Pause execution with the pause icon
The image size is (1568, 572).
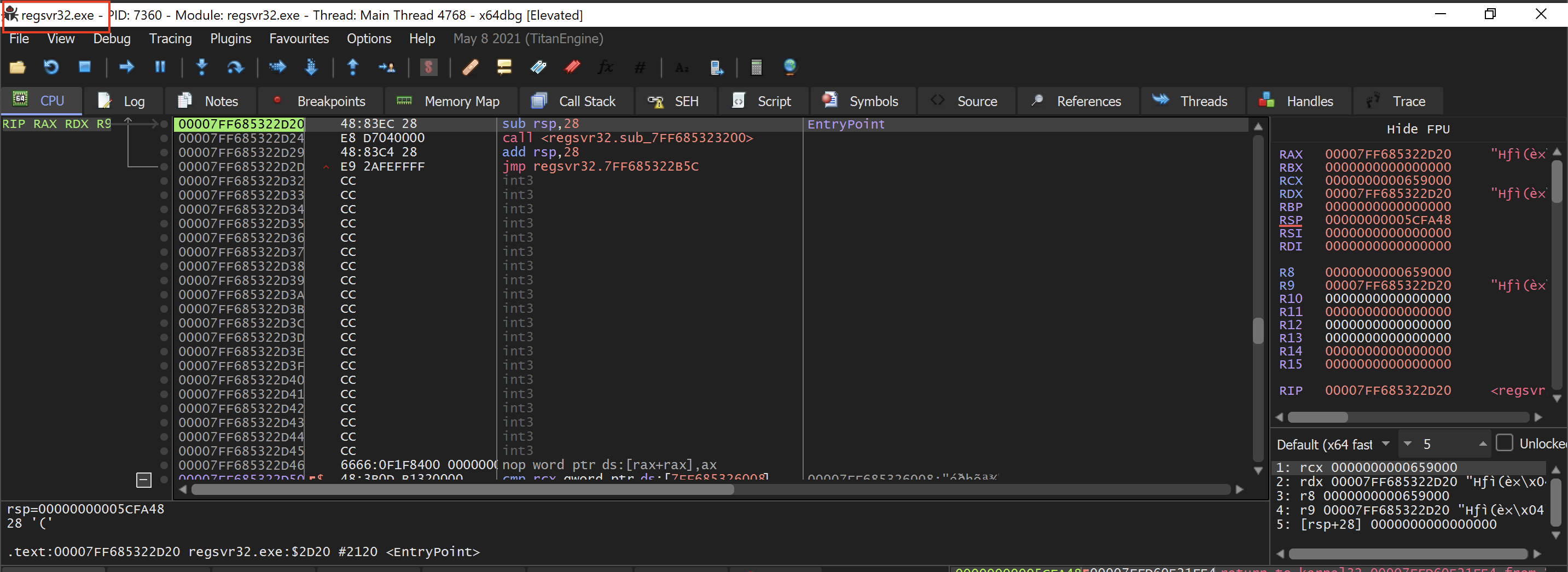pos(160,67)
